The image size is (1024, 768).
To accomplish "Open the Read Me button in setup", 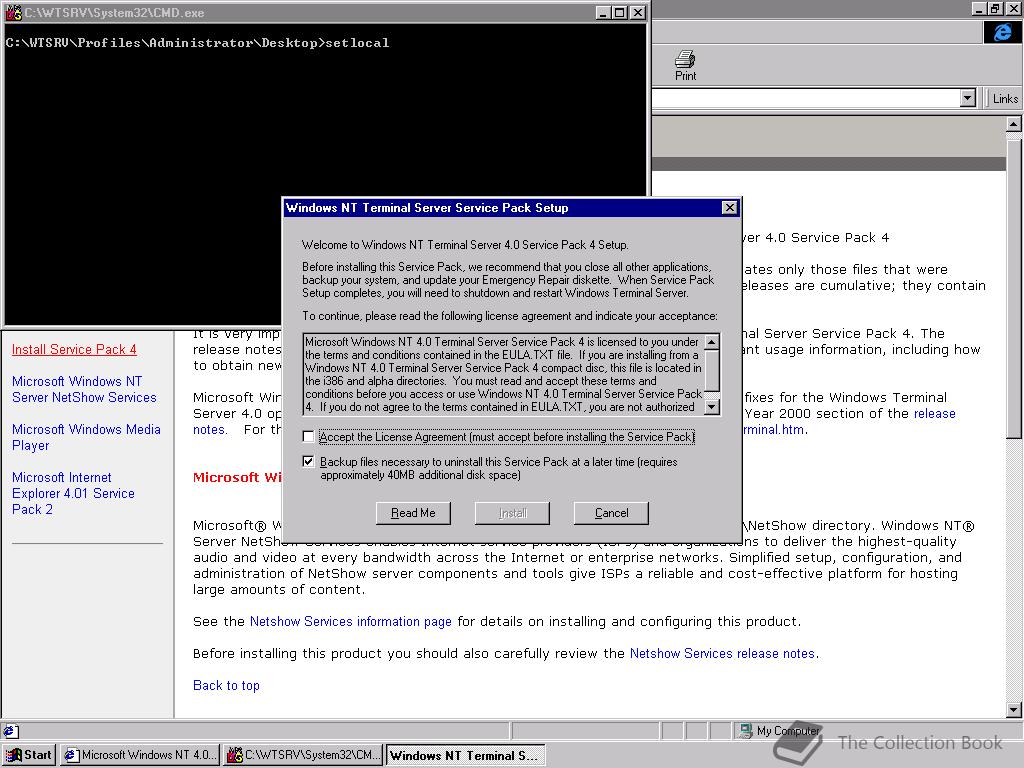I will [x=413, y=513].
